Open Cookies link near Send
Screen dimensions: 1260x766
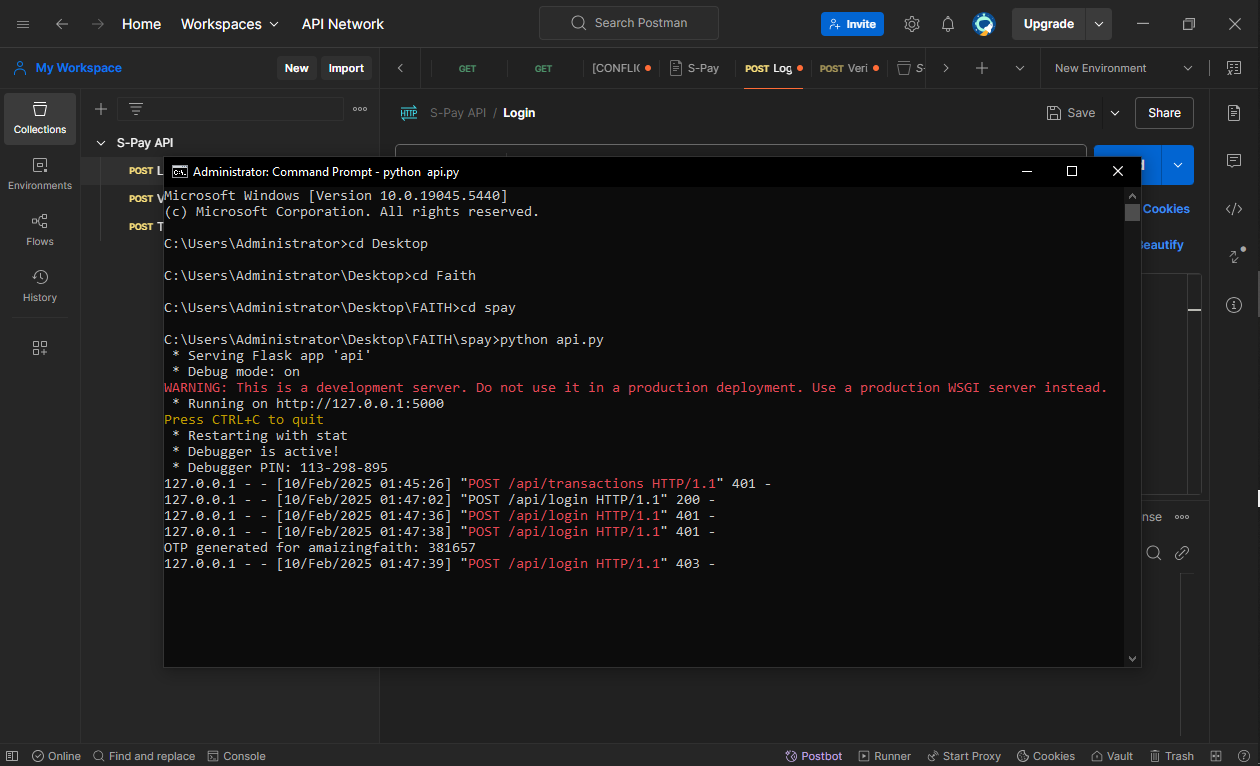click(x=1166, y=209)
